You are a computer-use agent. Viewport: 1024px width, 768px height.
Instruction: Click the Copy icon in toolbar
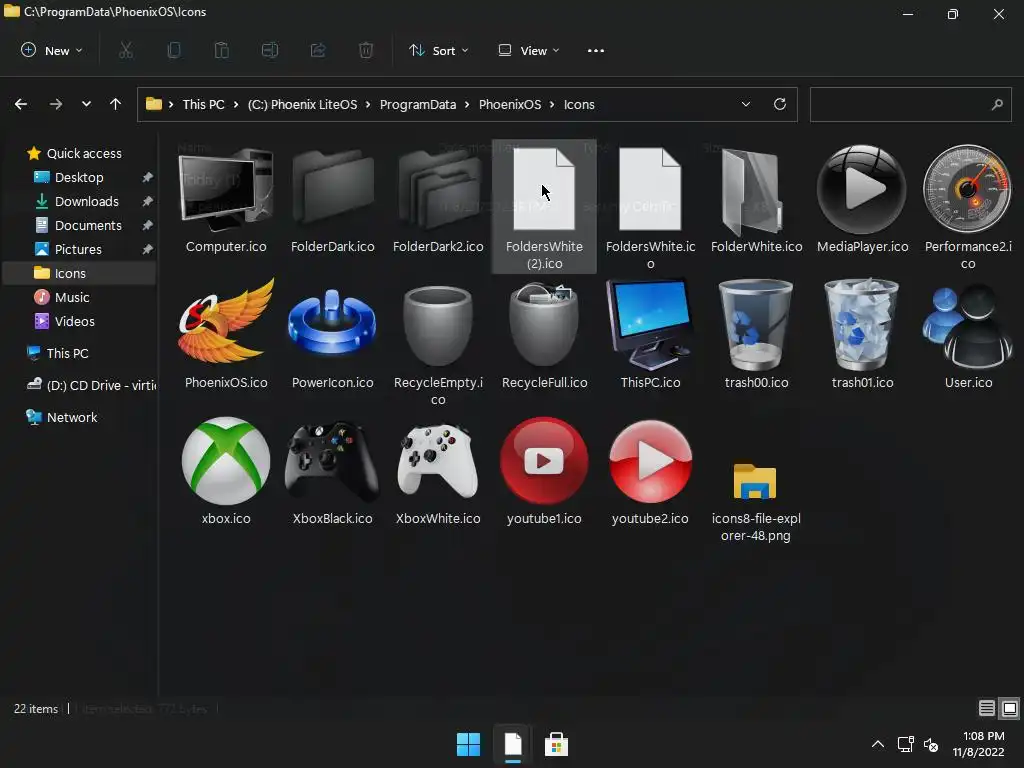point(174,50)
